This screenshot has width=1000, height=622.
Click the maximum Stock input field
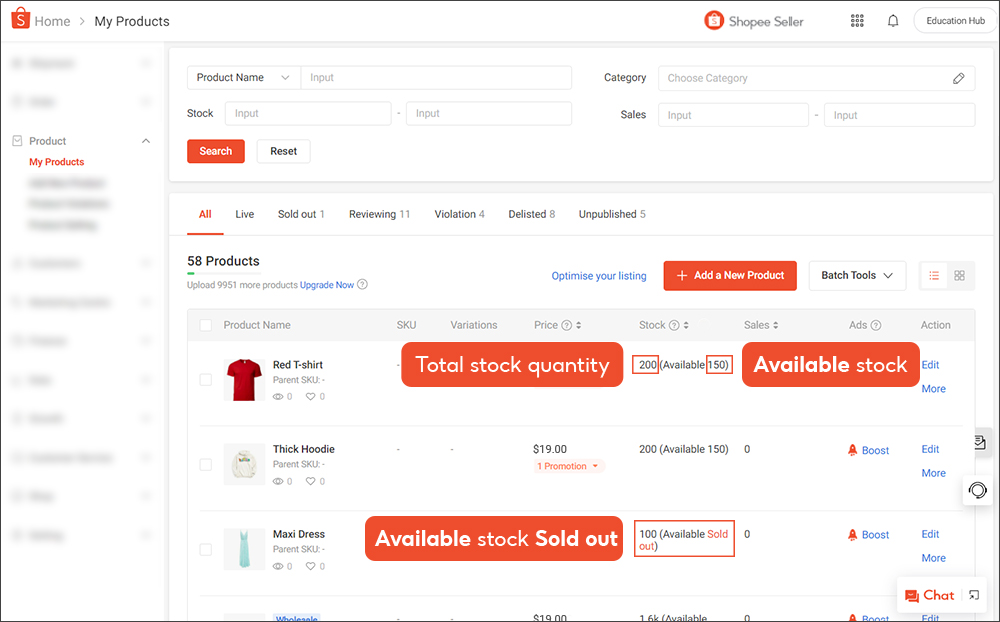(x=489, y=114)
